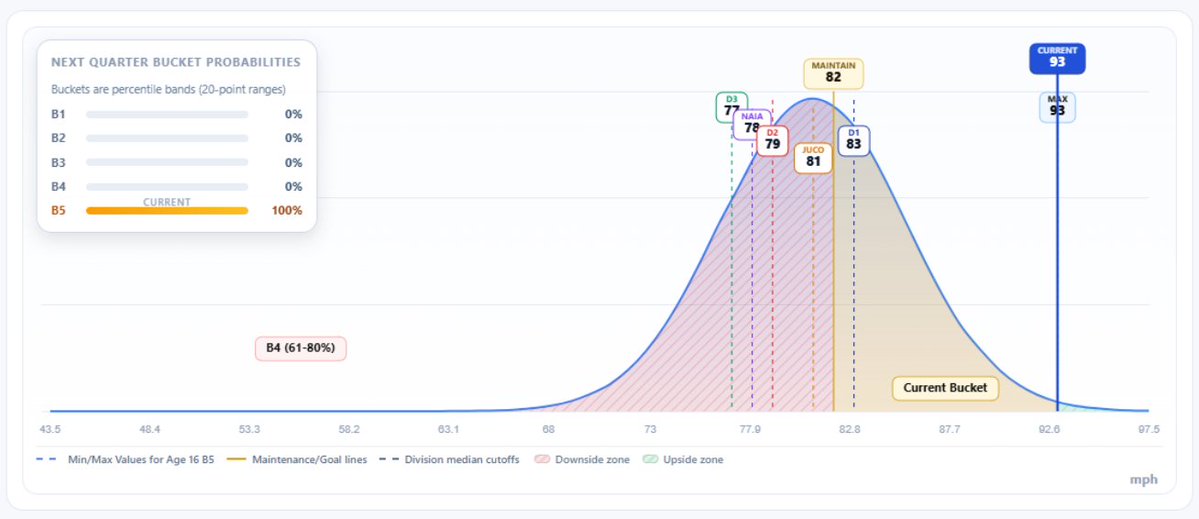Viewport: 1199px width, 519px height.
Task: Select the D1 83 division marker
Action: pyautogui.click(x=853, y=141)
